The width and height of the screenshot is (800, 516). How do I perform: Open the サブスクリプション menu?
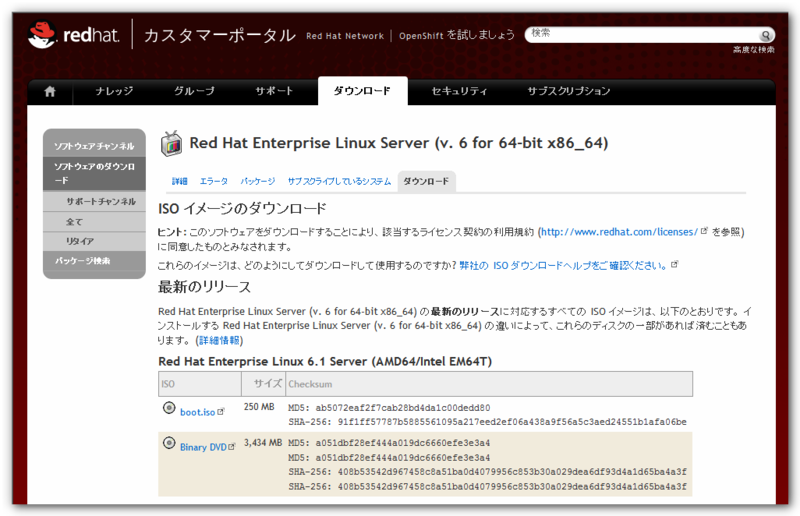568,91
